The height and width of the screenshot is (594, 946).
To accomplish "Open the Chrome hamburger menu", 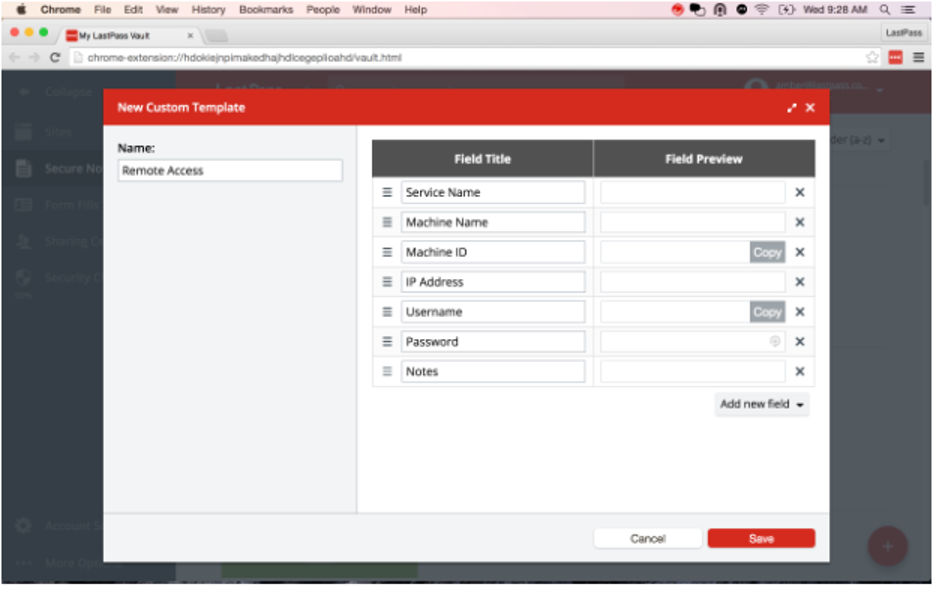I will (918, 58).
